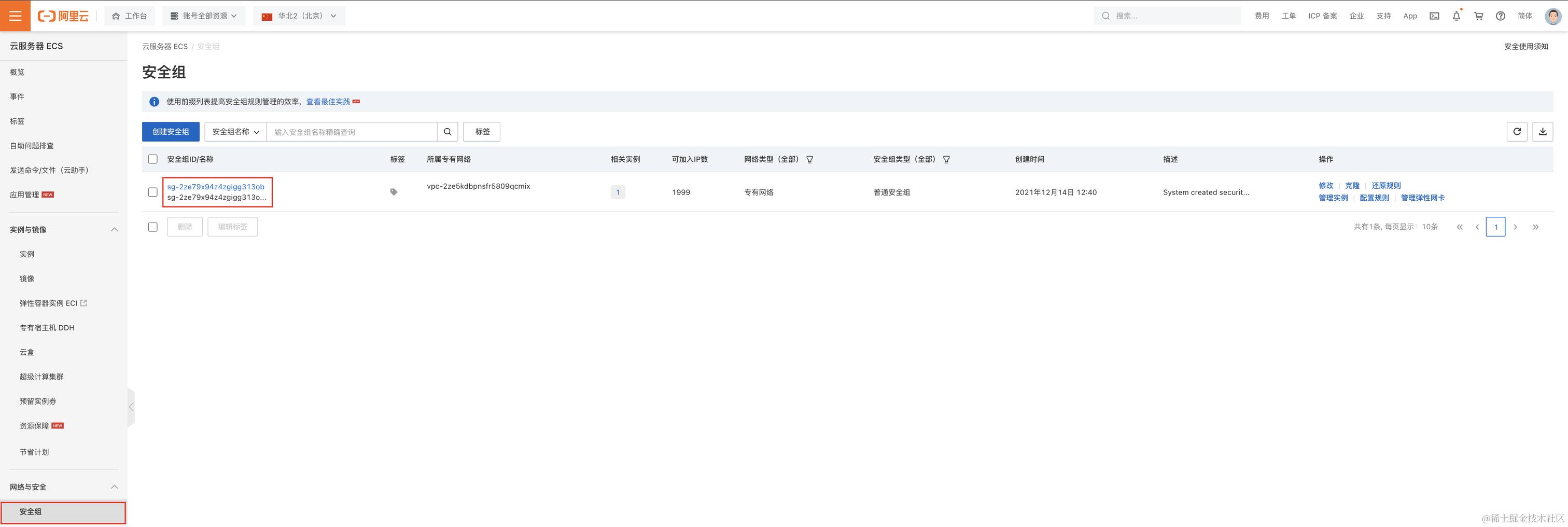Viewport: 1568px width, 527px height.
Task: Open the notifications bell
Action: pos(1457,16)
